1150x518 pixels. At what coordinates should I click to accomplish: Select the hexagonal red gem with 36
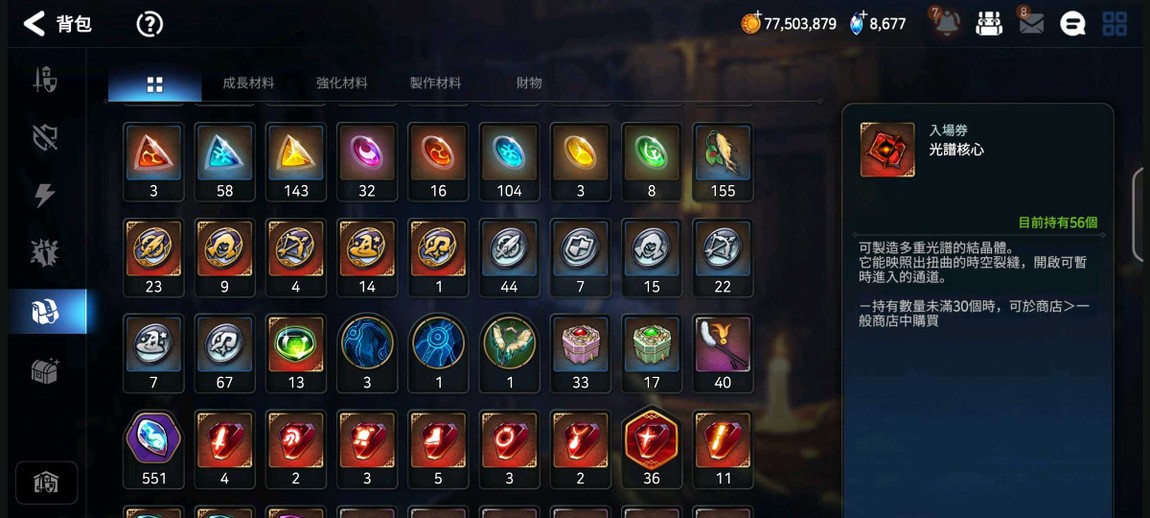[x=651, y=449]
